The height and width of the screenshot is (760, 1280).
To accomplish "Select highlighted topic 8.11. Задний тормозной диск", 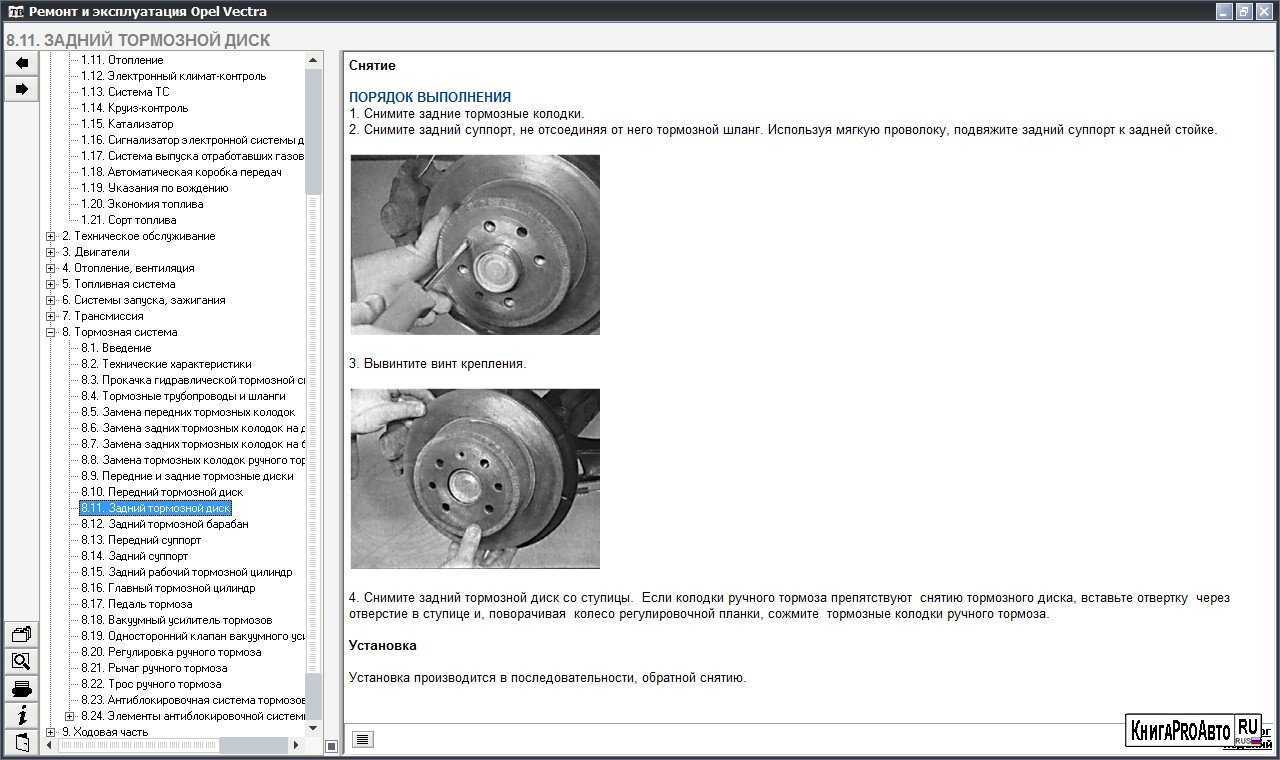I will pyautogui.click(x=156, y=508).
